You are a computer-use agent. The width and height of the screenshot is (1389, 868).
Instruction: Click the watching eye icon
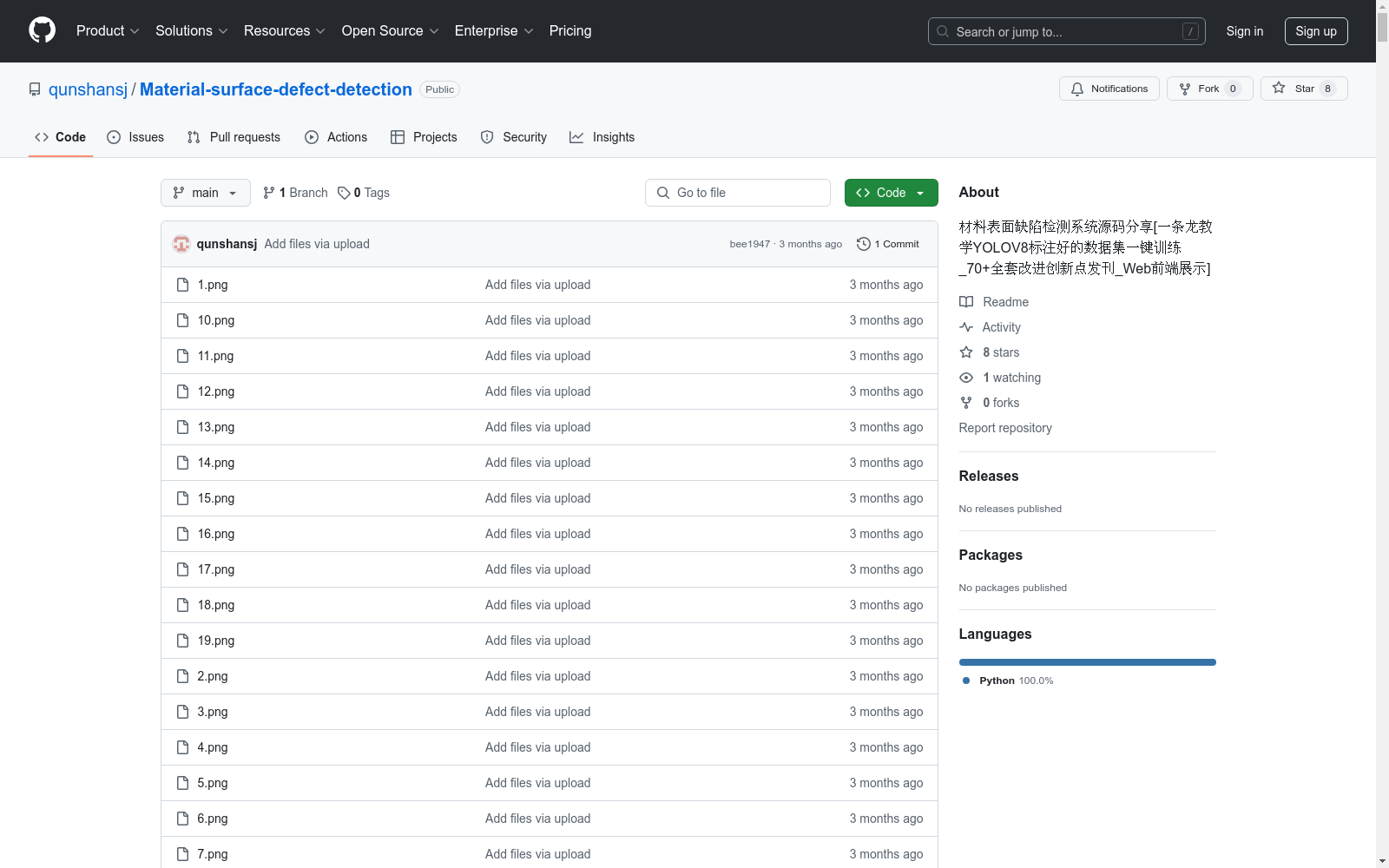pos(966,378)
